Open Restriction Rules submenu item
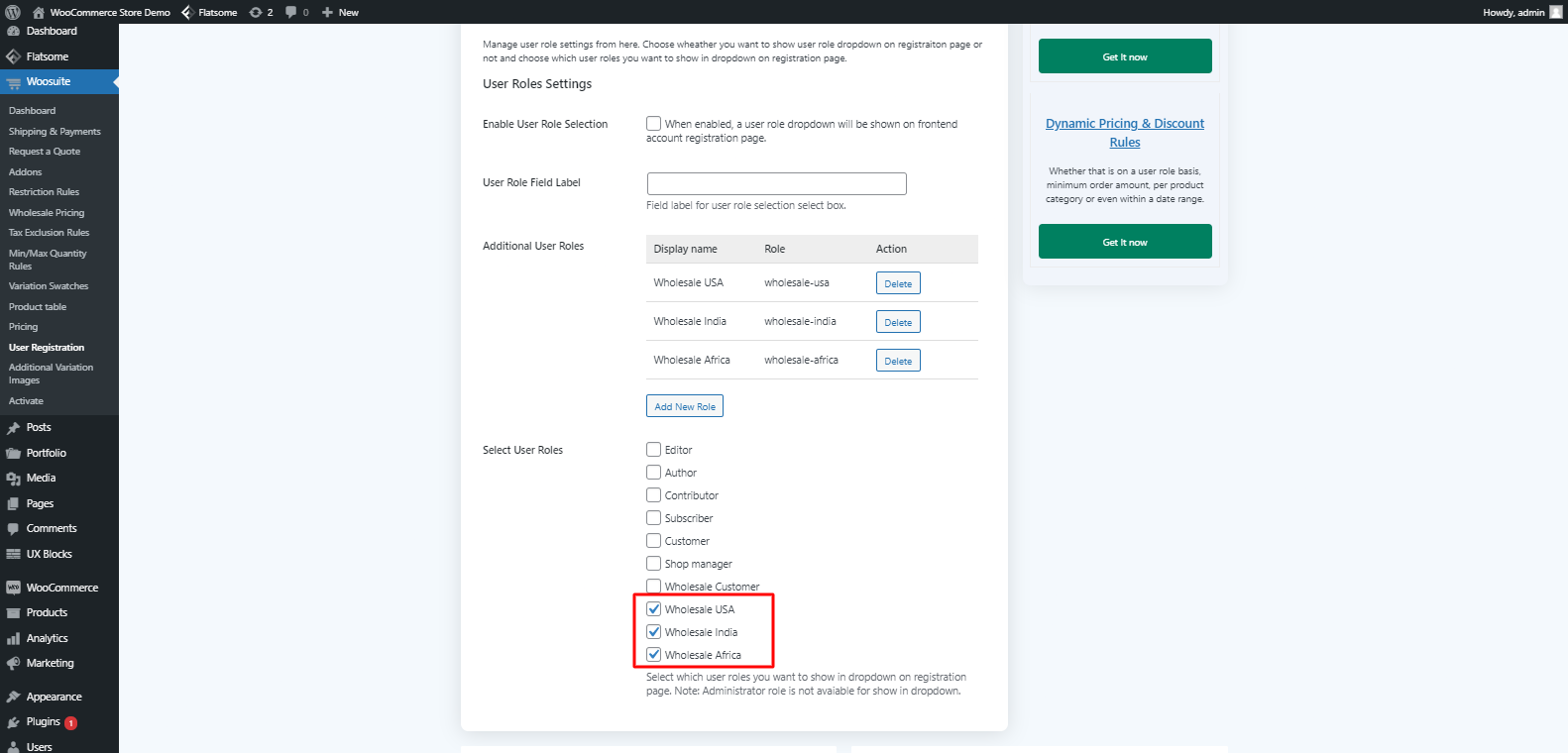This screenshot has width=1568, height=753. click(44, 192)
